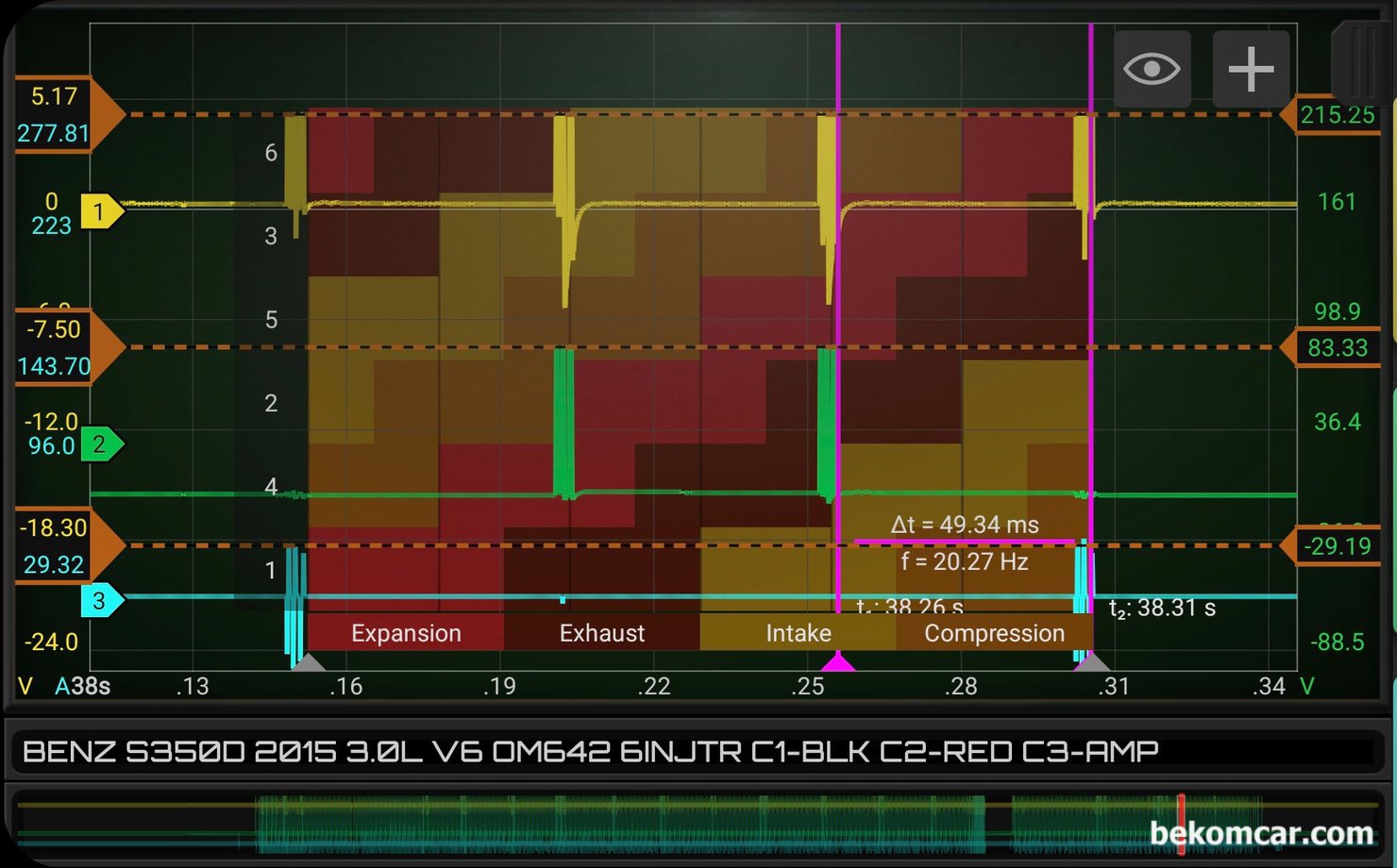Click cylinder number 3 label
This screenshot has height=868, width=1397.
tap(271, 236)
